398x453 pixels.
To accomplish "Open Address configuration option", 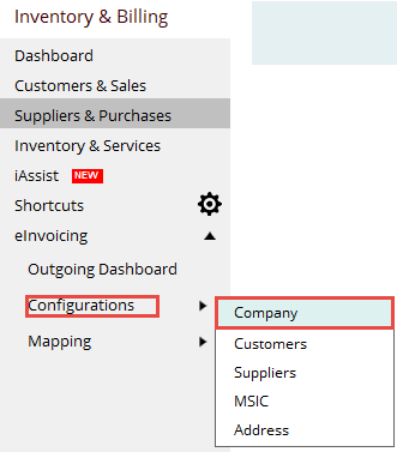I will coord(262,430).
